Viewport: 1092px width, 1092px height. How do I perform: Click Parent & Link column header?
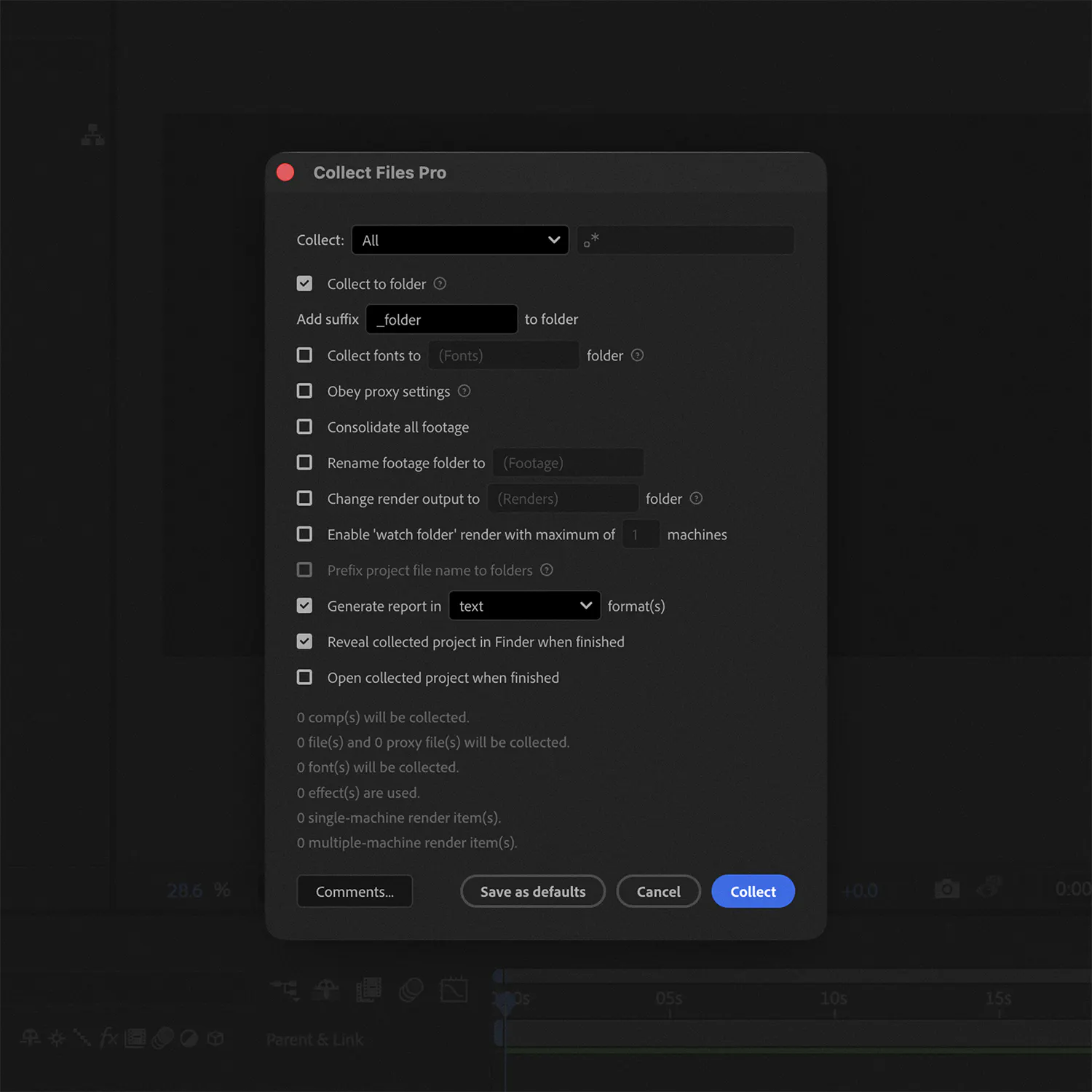click(314, 1040)
